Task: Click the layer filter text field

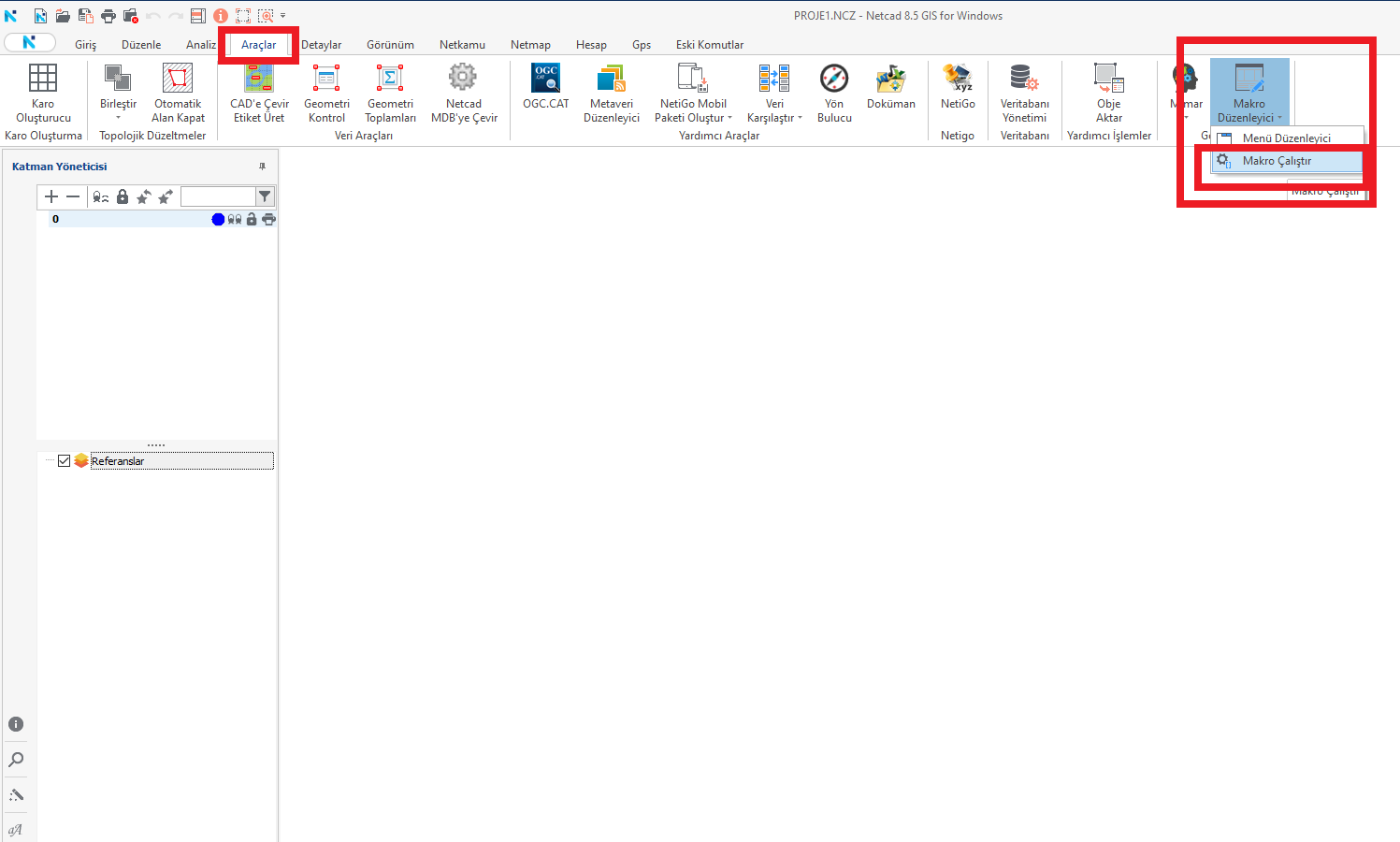Action: tap(218, 196)
